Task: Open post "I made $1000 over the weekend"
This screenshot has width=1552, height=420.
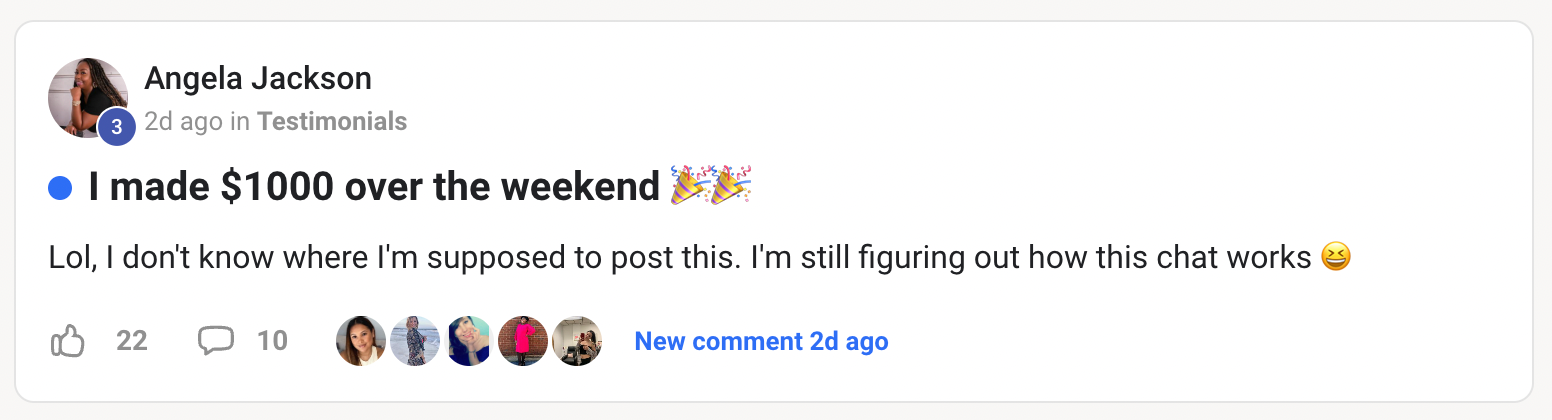Action: pyautogui.click(x=374, y=187)
